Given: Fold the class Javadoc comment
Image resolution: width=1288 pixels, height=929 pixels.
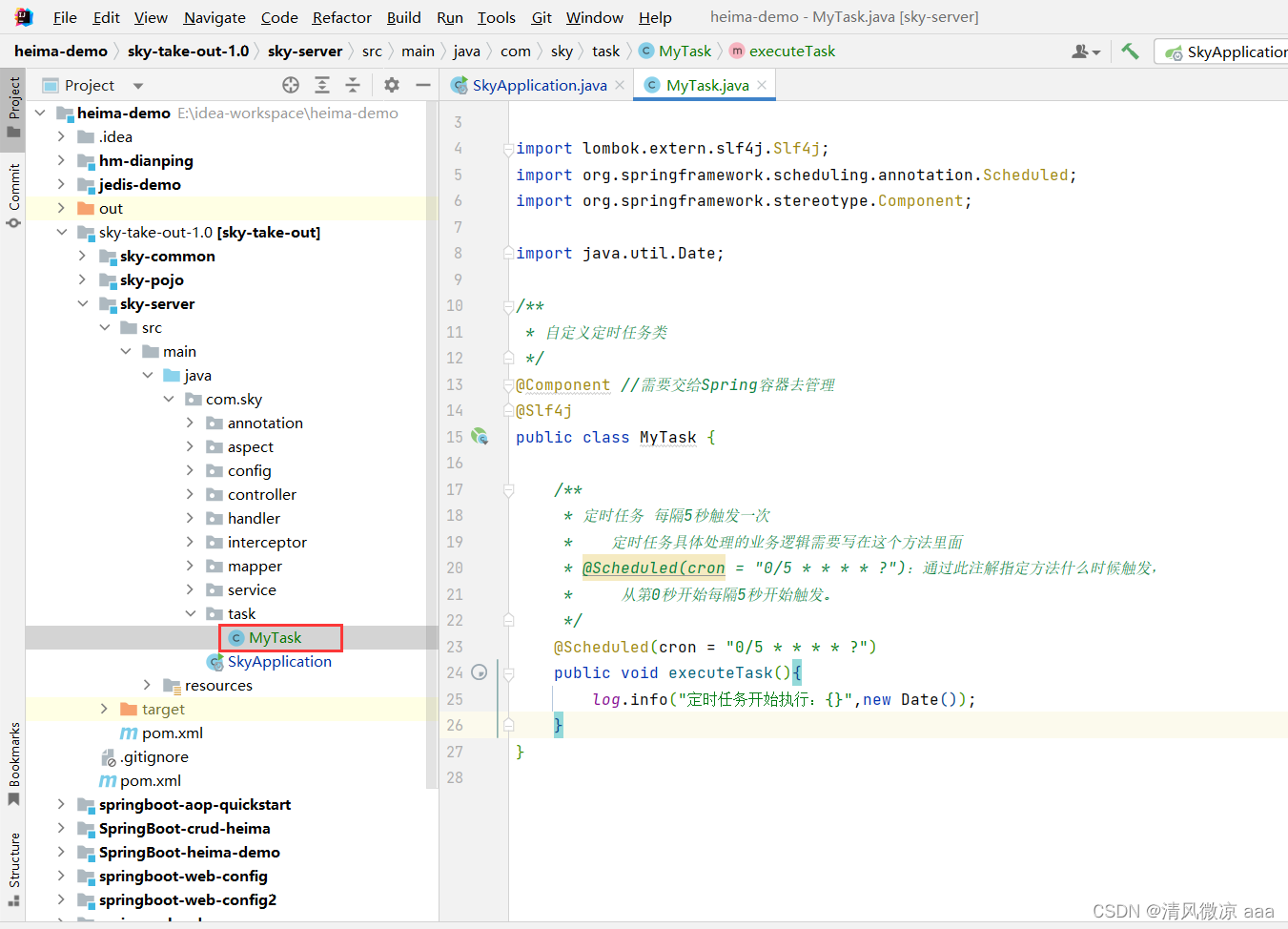Looking at the screenshot, I should point(508,306).
